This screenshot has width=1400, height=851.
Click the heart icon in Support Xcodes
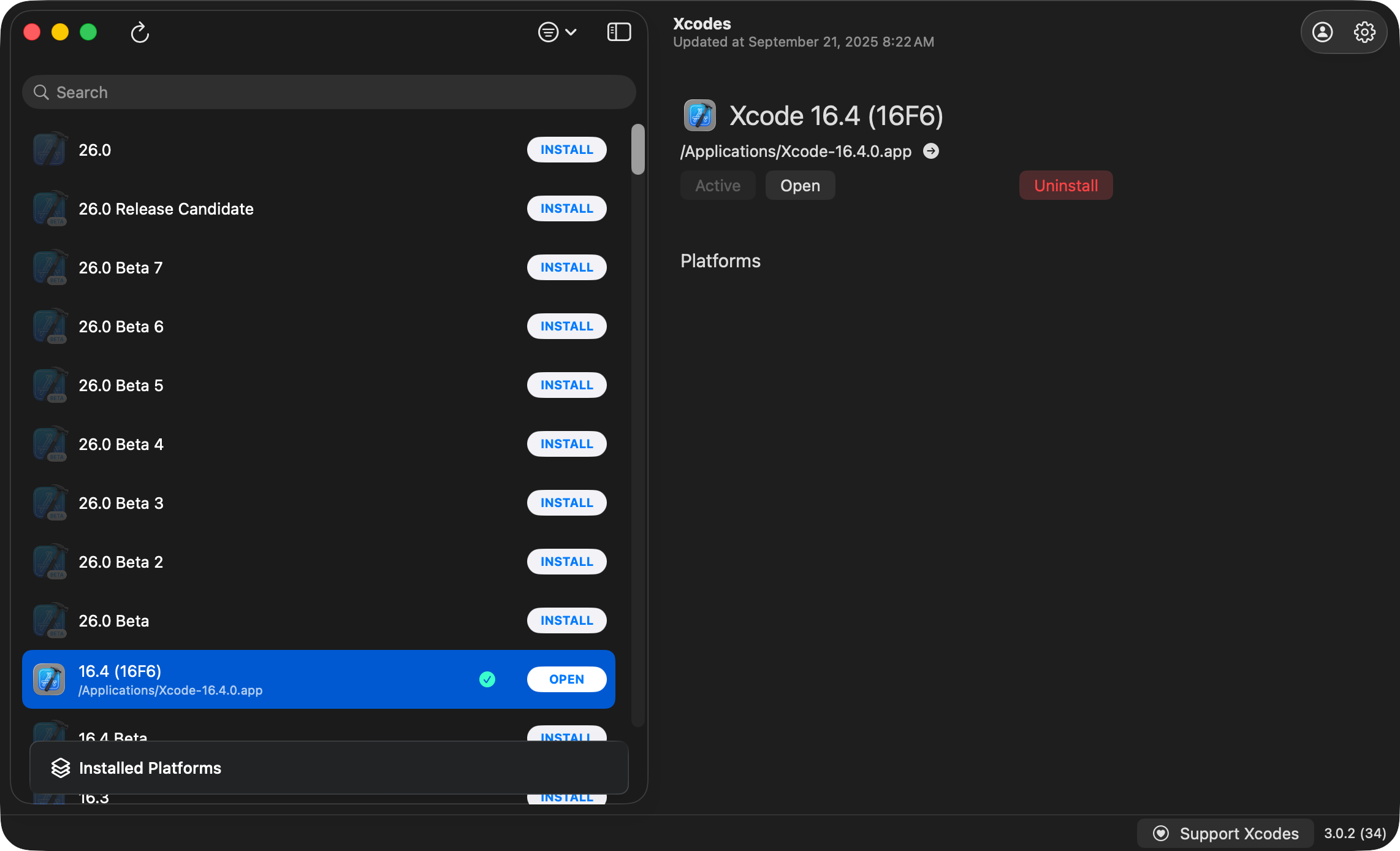click(x=1160, y=833)
